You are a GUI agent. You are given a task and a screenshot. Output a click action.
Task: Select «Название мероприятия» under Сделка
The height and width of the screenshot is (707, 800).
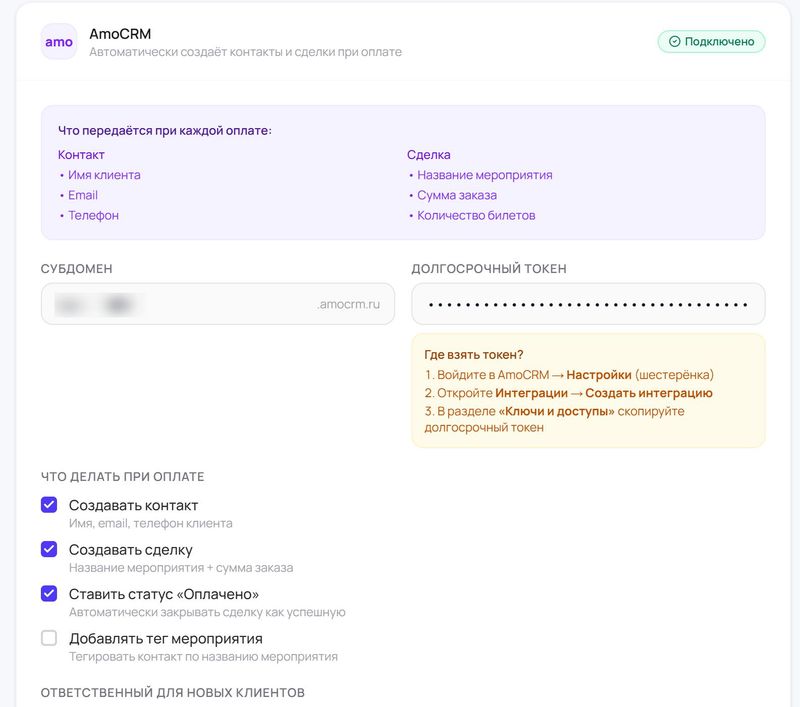click(x=484, y=175)
